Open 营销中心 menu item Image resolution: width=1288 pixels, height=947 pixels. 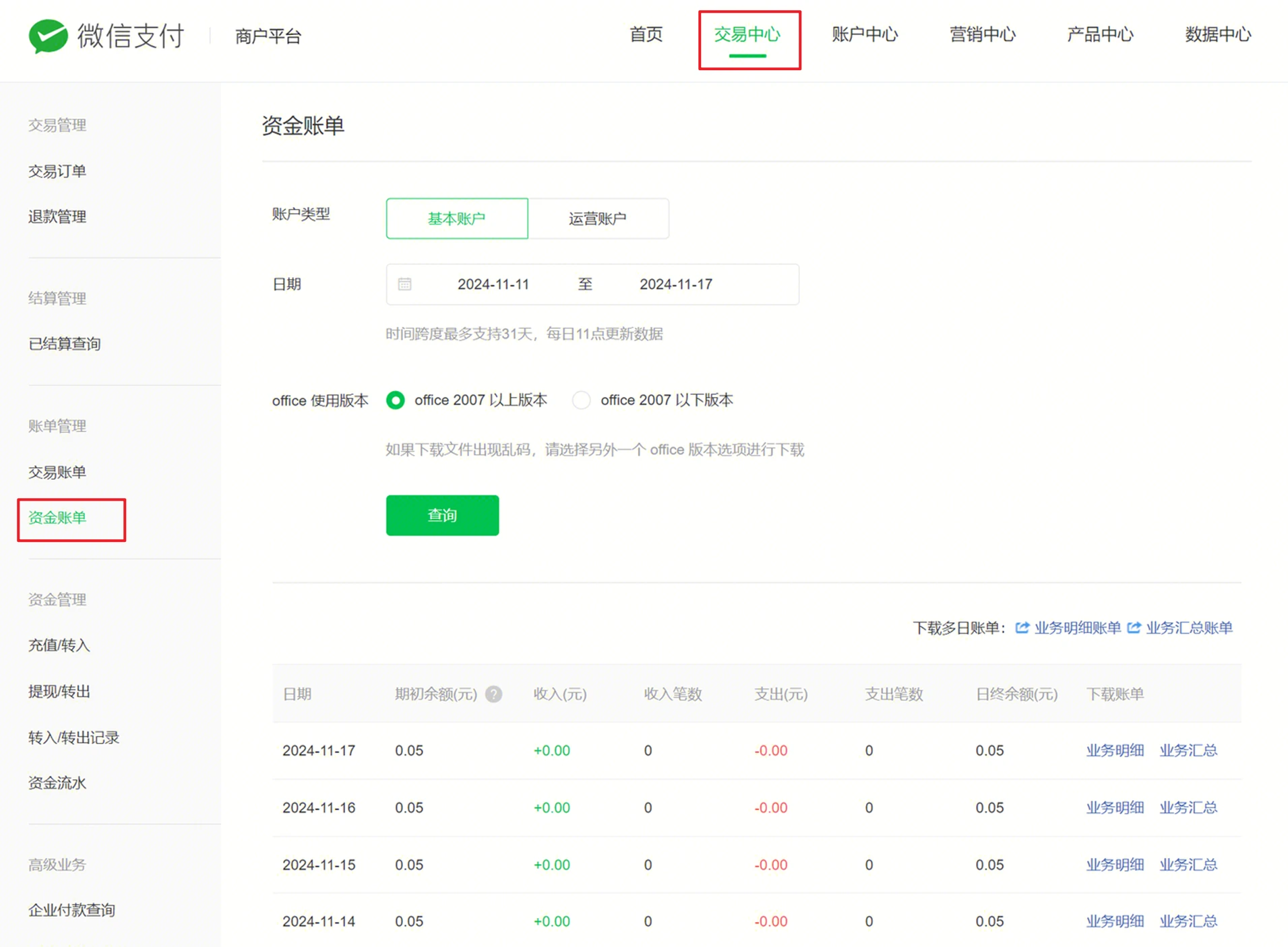coord(983,34)
